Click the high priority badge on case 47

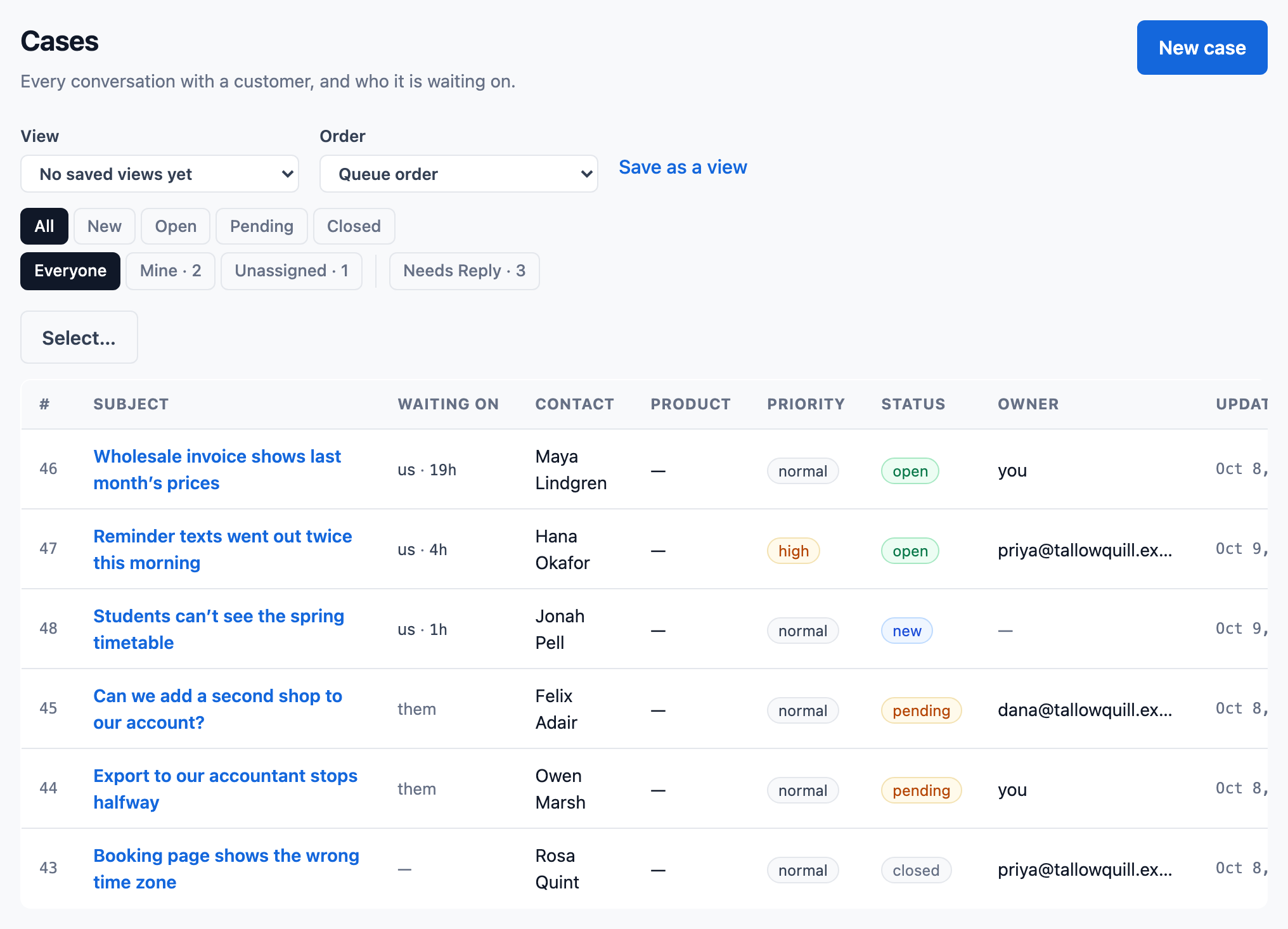click(x=794, y=551)
